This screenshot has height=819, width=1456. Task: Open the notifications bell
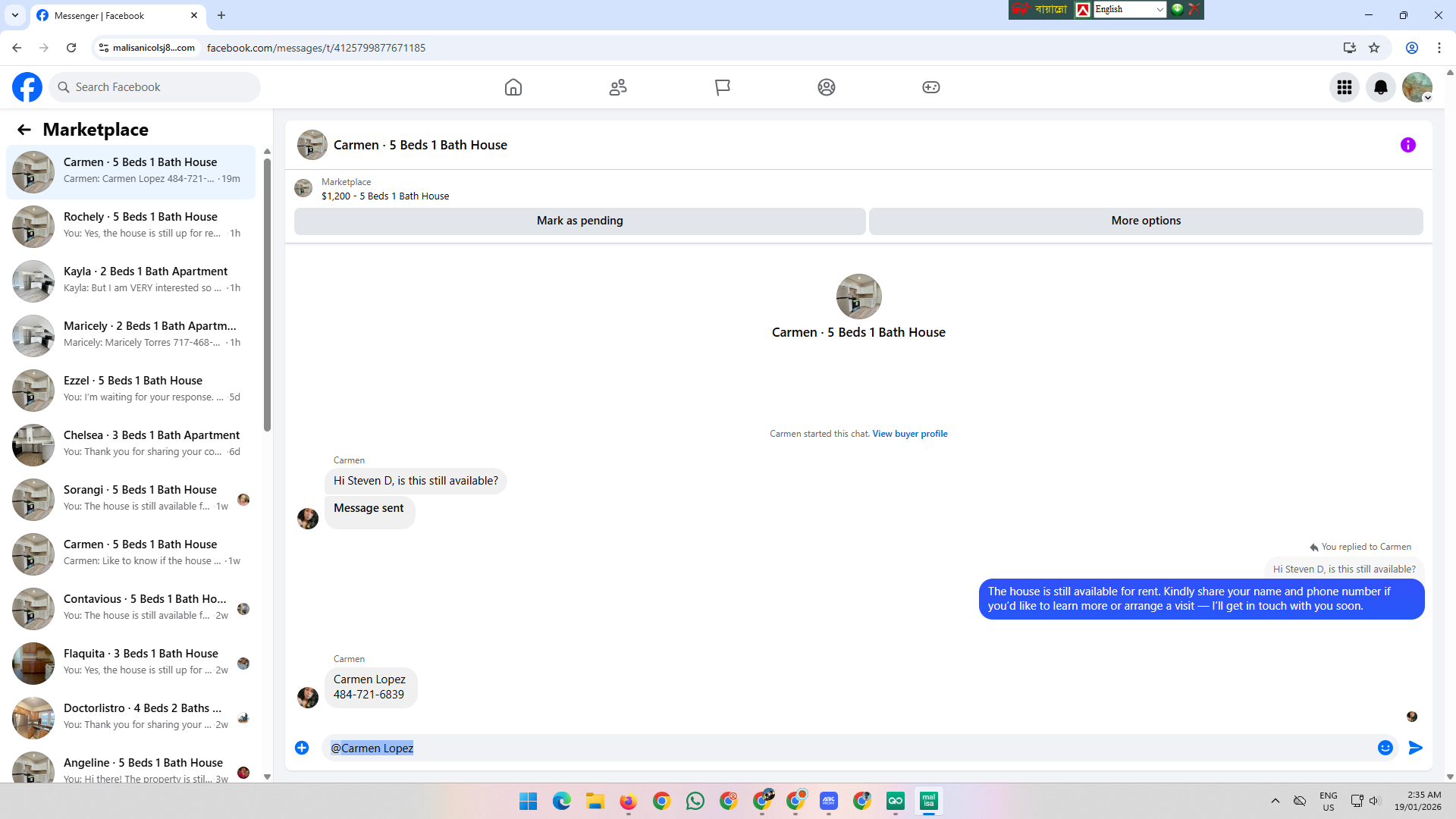pos(1381,87)
